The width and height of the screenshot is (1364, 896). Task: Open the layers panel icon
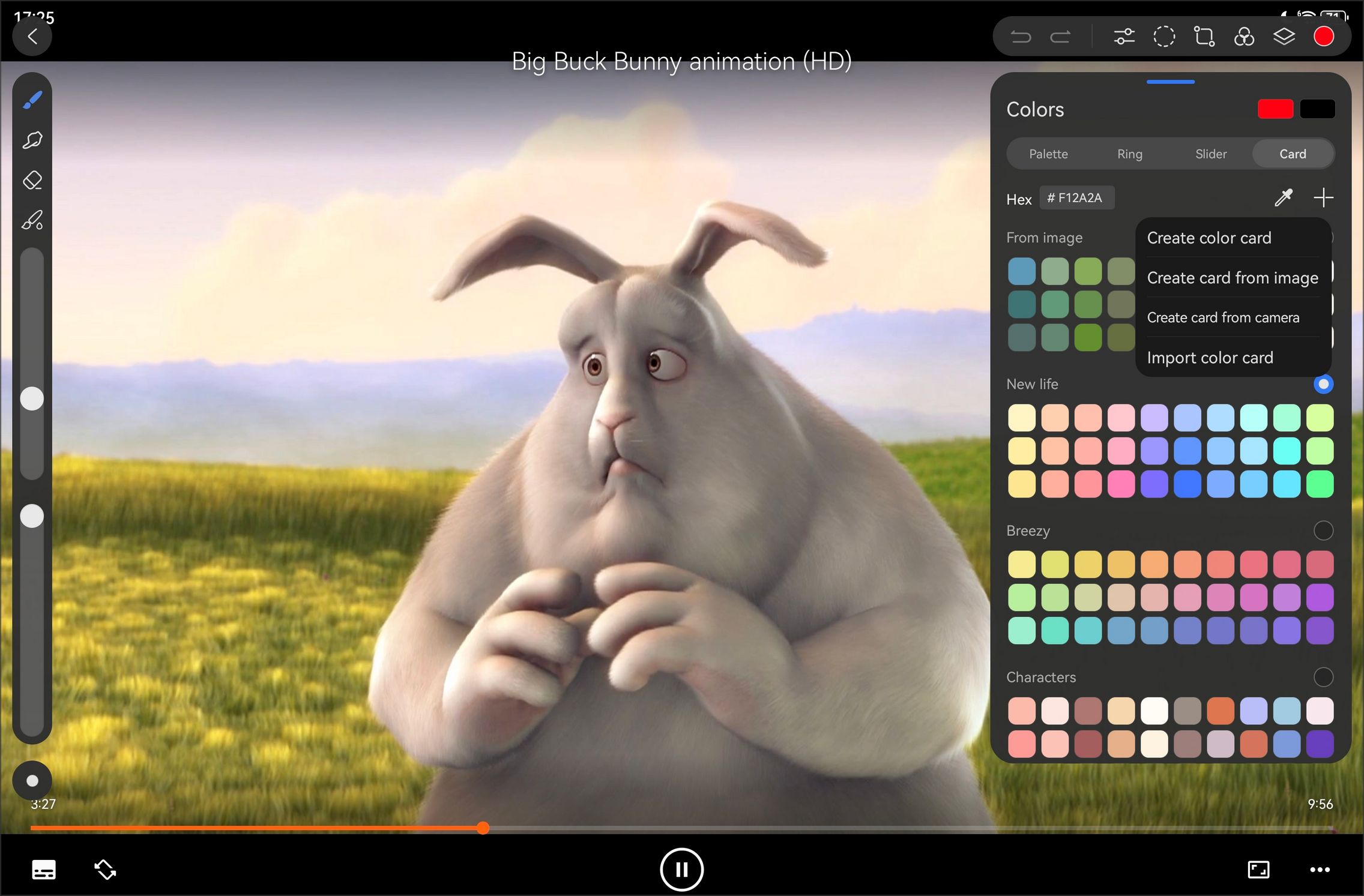pos(1284,37)
